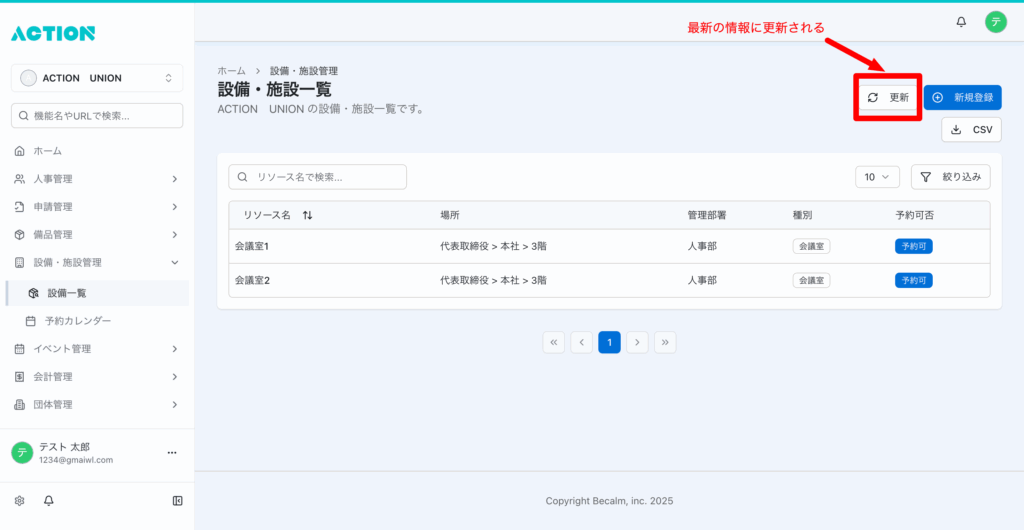Screen dimensions: 1024x530
Task: Click the sort arrows next to リソース名
Action: (307, 215)
